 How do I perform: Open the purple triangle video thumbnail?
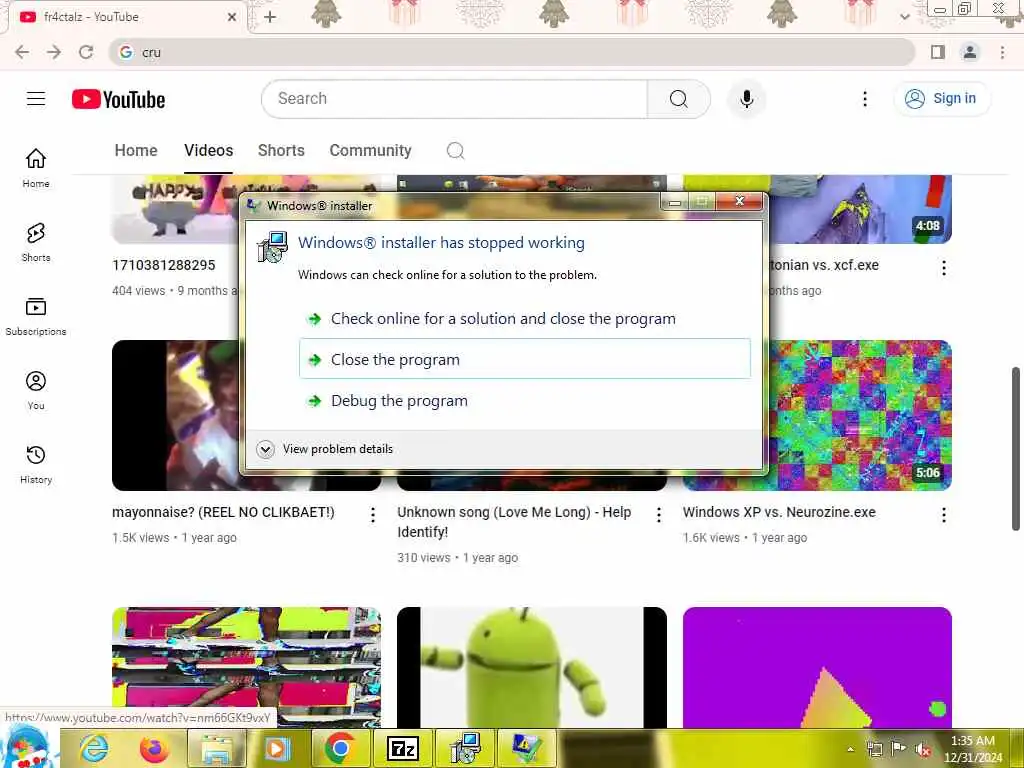tap(817, 667)
